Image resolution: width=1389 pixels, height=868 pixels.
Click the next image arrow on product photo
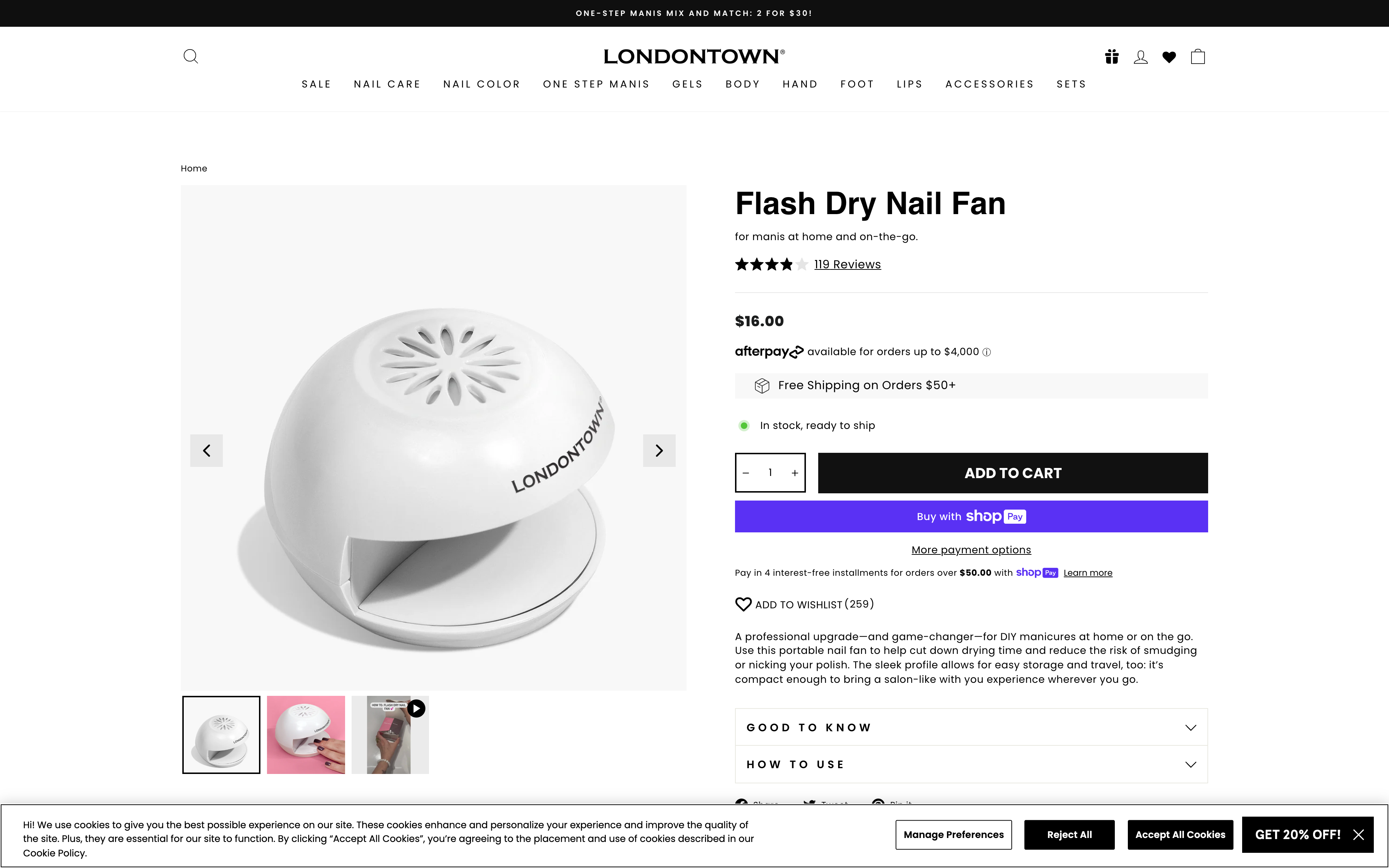tap(659, 451)
